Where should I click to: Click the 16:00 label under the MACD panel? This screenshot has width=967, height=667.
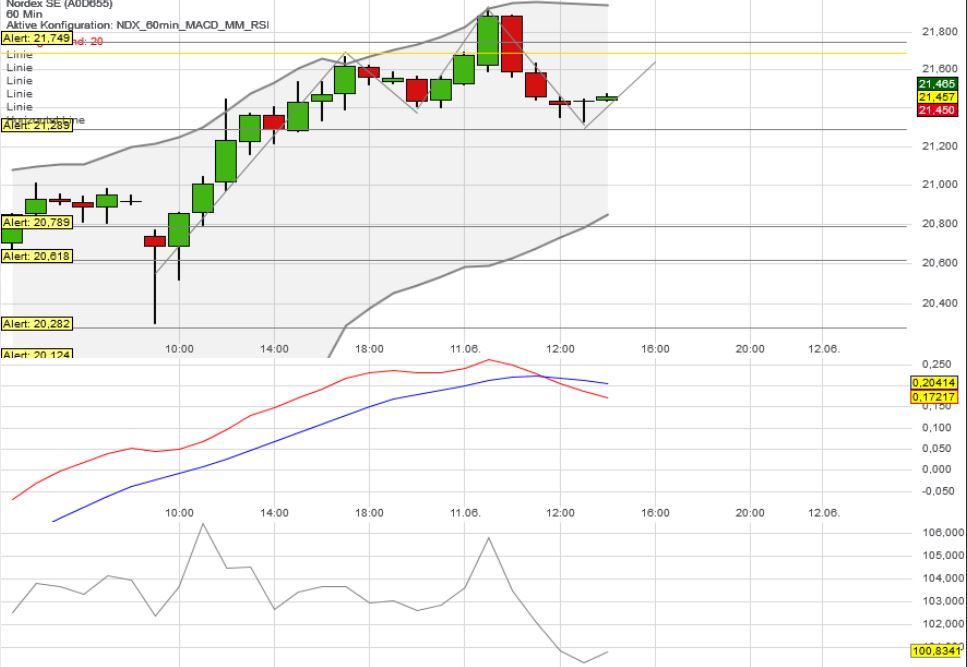coord(655,513)
